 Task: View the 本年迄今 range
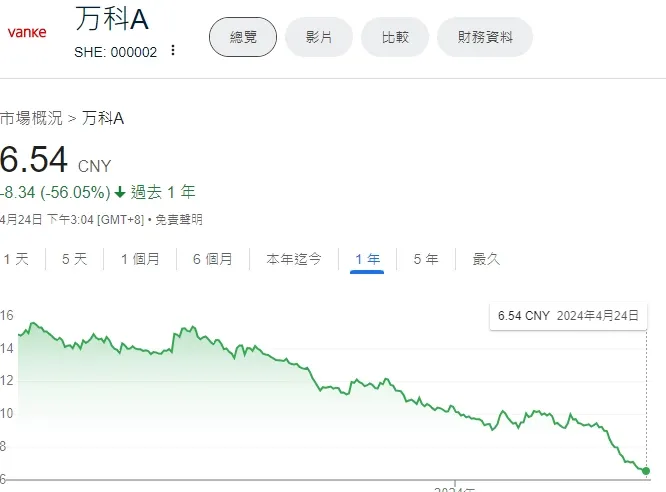[294, 259]
